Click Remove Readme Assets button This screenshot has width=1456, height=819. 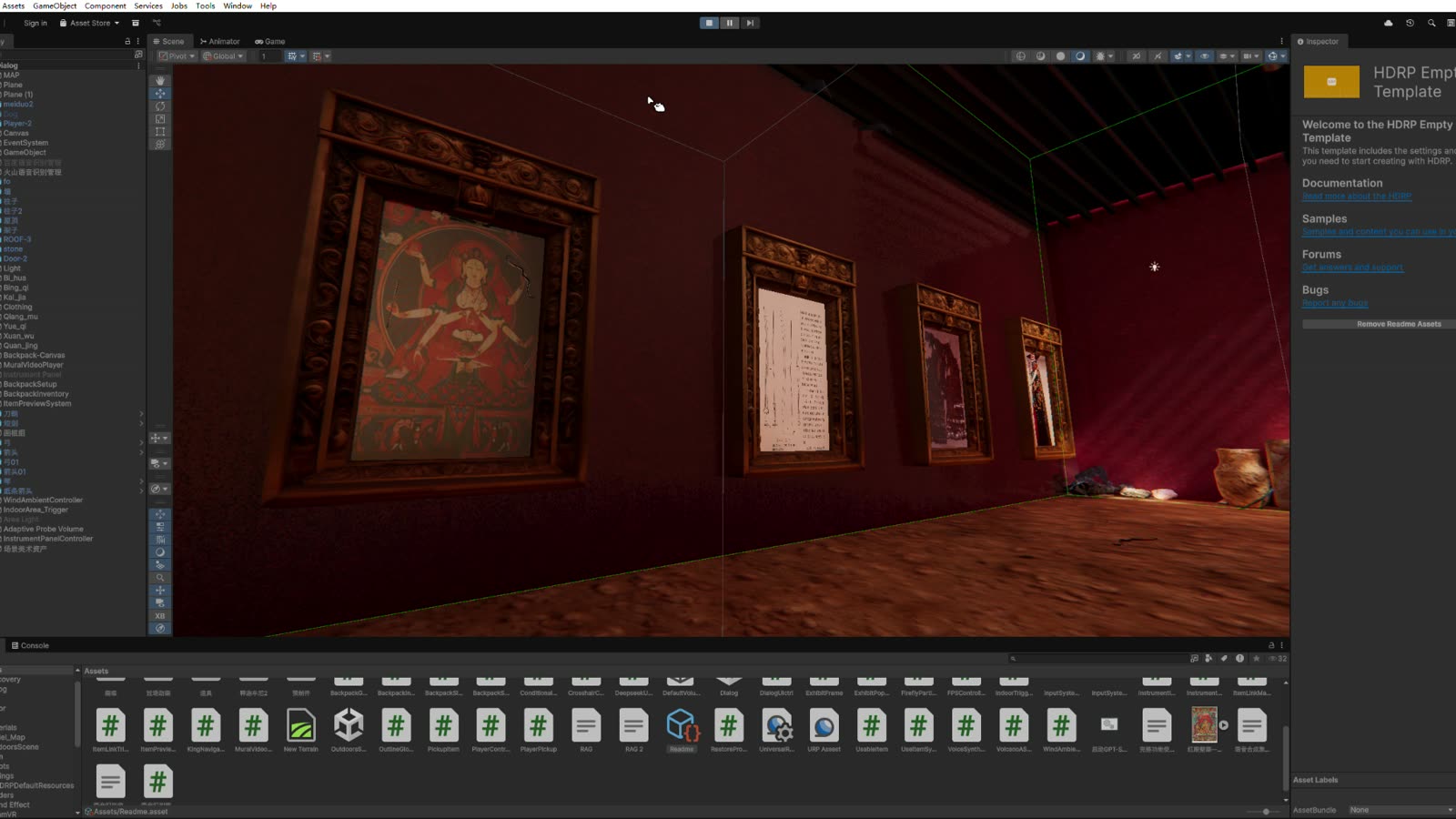(x=1379, y=324)
